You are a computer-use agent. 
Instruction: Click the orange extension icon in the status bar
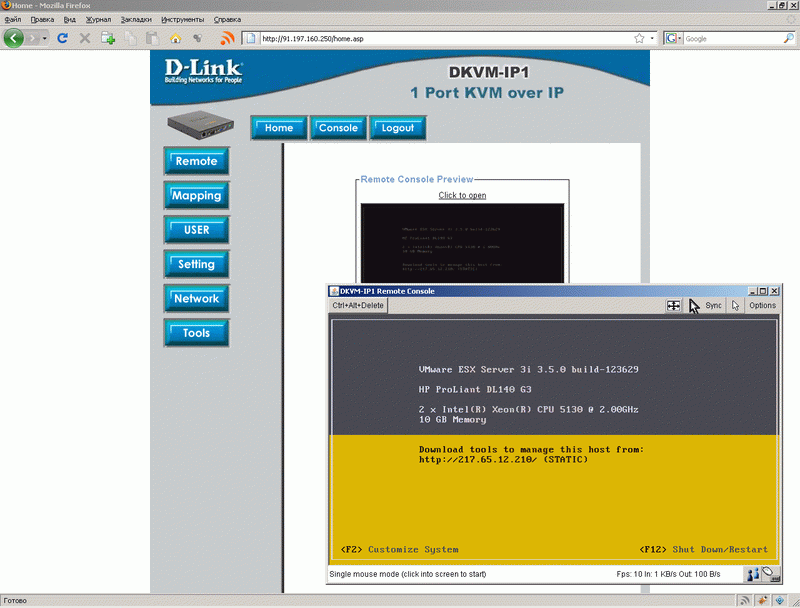(x=763, y=600)
